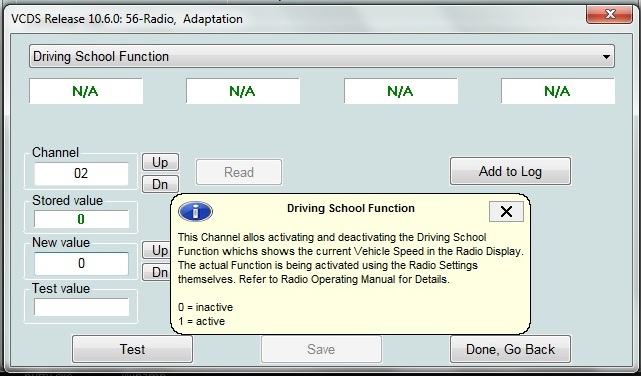Decrease Channel number with Dn button
Image resolution: width=641 pixels, height=376 pixels.
pos(160,184)
